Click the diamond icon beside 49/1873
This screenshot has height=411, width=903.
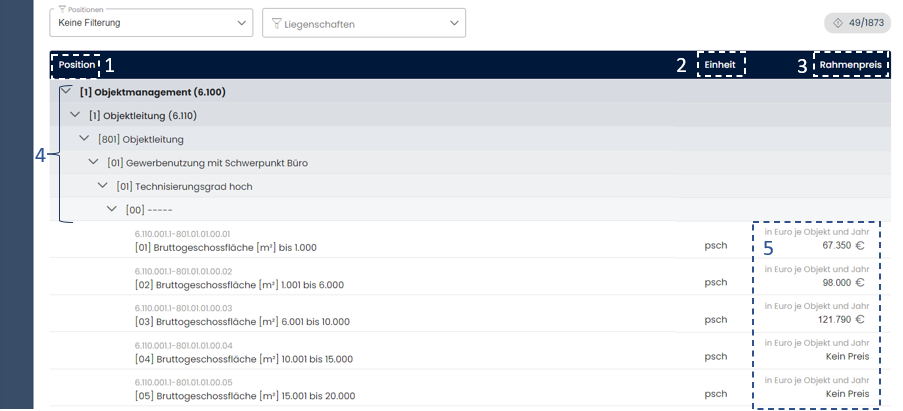836,23
